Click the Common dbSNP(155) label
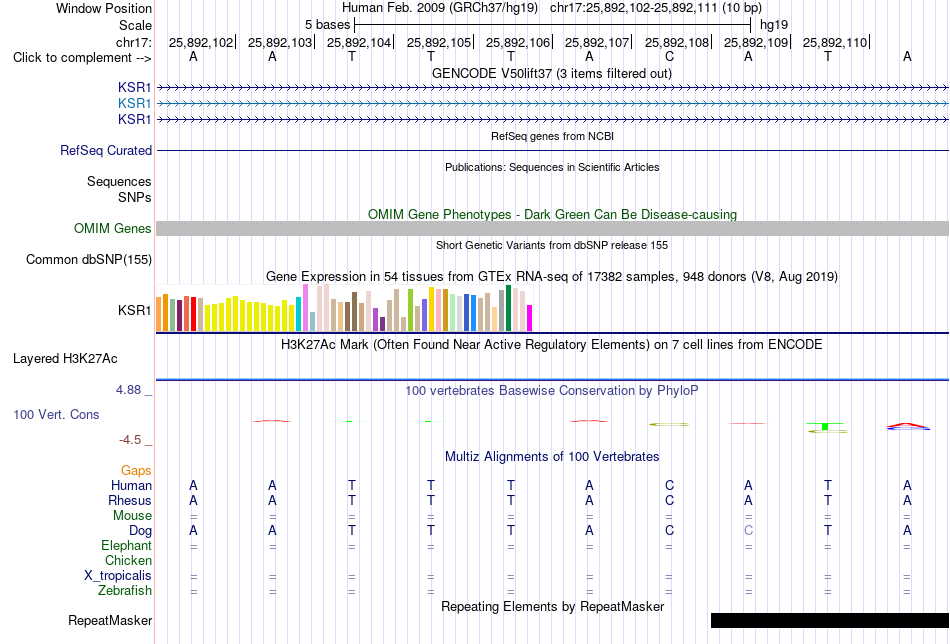This screenshot has width=950, height=644. [x=89, y=259]
